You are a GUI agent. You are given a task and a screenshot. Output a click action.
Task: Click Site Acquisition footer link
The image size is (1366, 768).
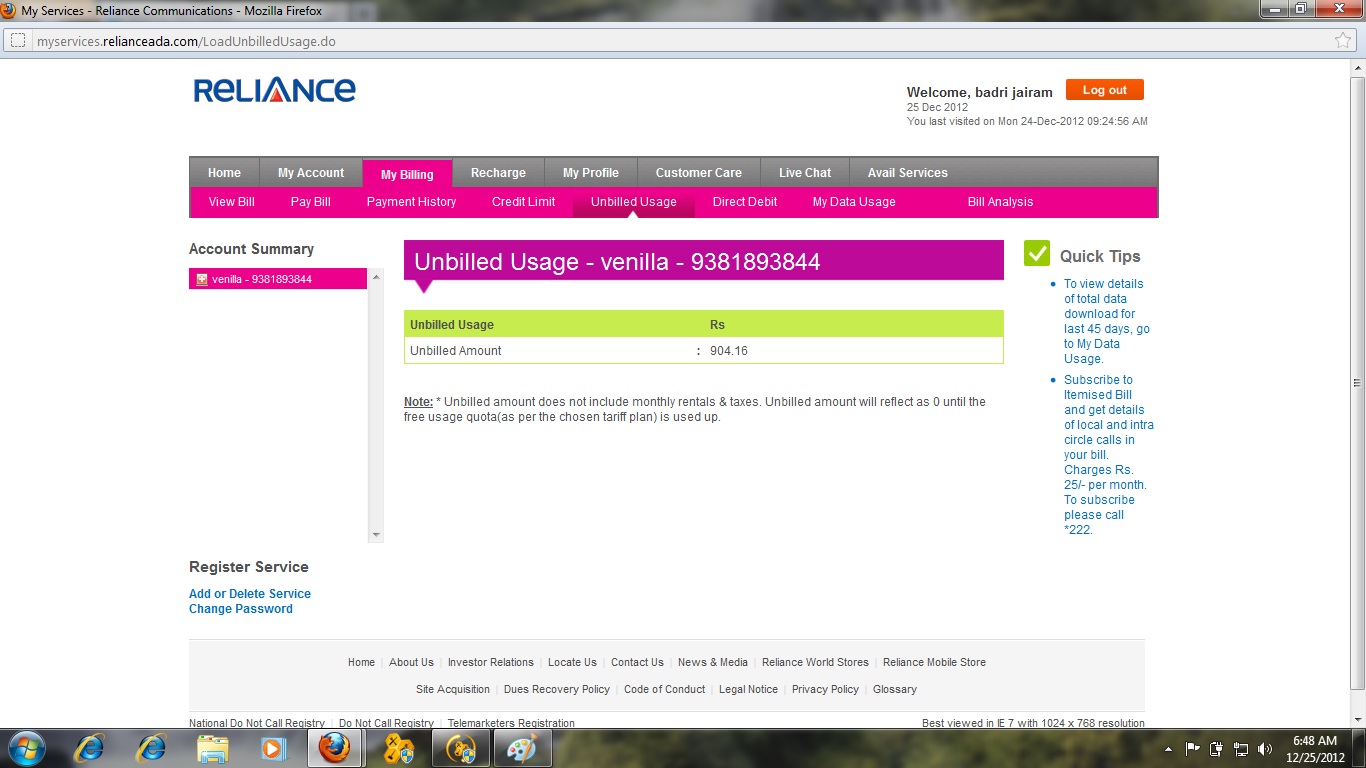453,689
